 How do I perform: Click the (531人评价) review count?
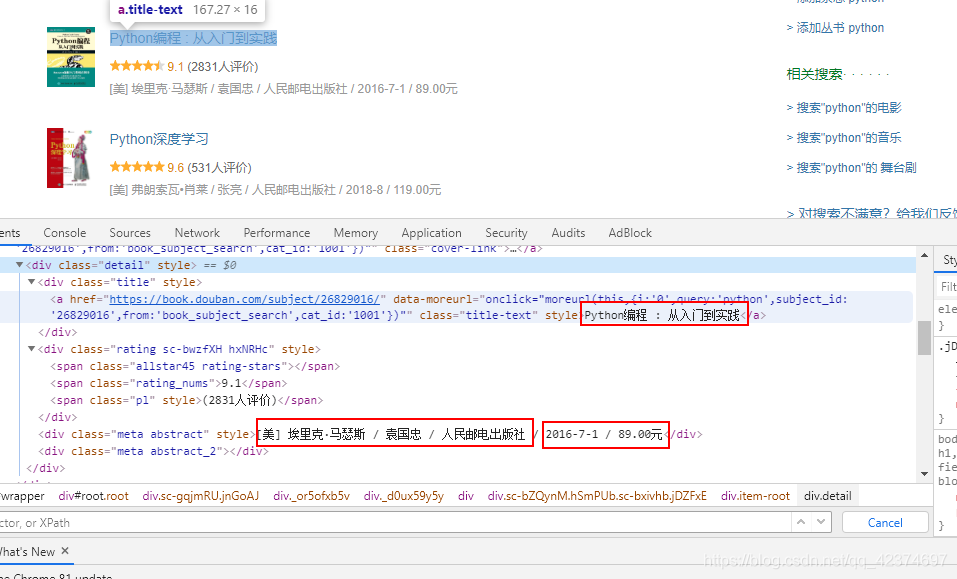219,168
